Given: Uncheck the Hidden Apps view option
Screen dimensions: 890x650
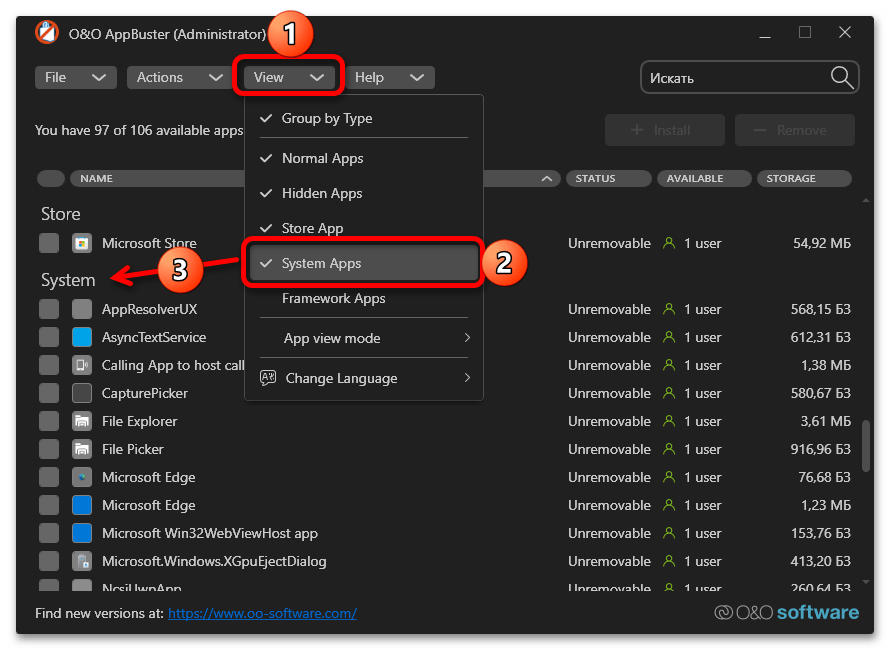Looking at the screenshot, I should (x=322, y=193).
